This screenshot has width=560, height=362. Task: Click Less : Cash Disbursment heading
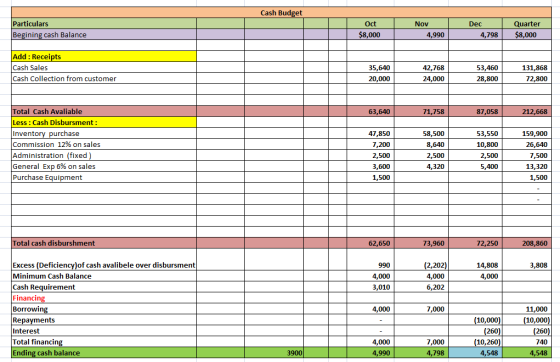104,122
